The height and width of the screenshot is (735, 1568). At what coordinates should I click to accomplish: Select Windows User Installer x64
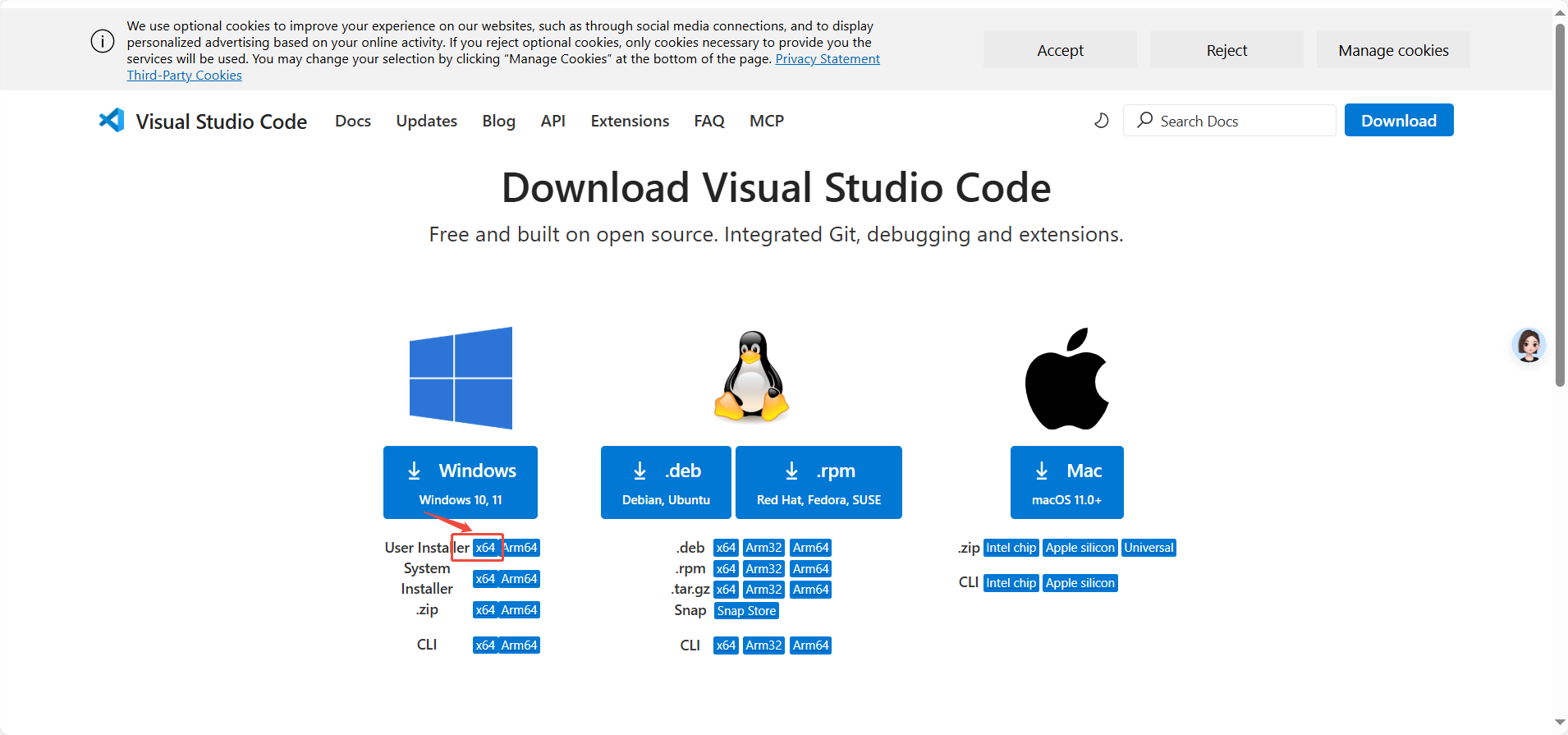click(485, 548)
